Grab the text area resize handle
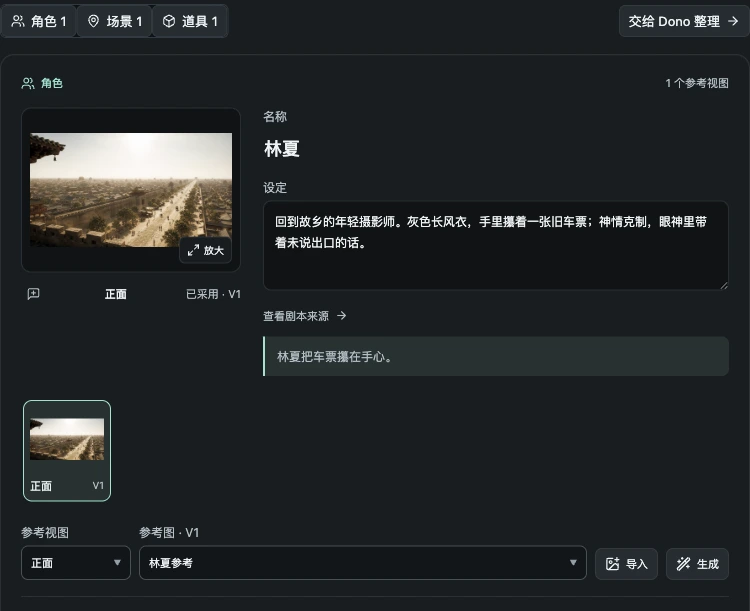 pos(724,286)
